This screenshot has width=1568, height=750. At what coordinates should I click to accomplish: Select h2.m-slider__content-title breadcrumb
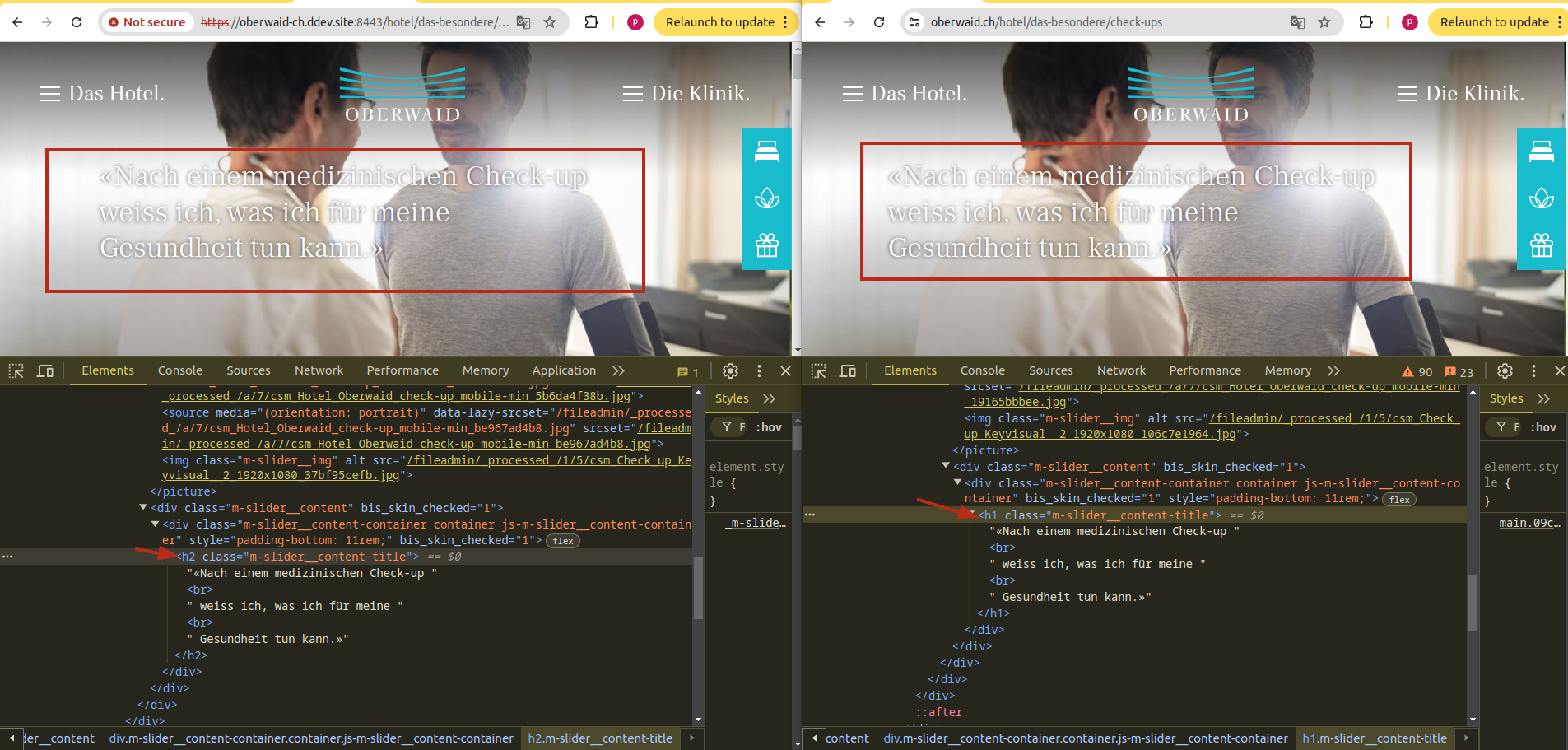pyautogui.click(x=600, y=738)
